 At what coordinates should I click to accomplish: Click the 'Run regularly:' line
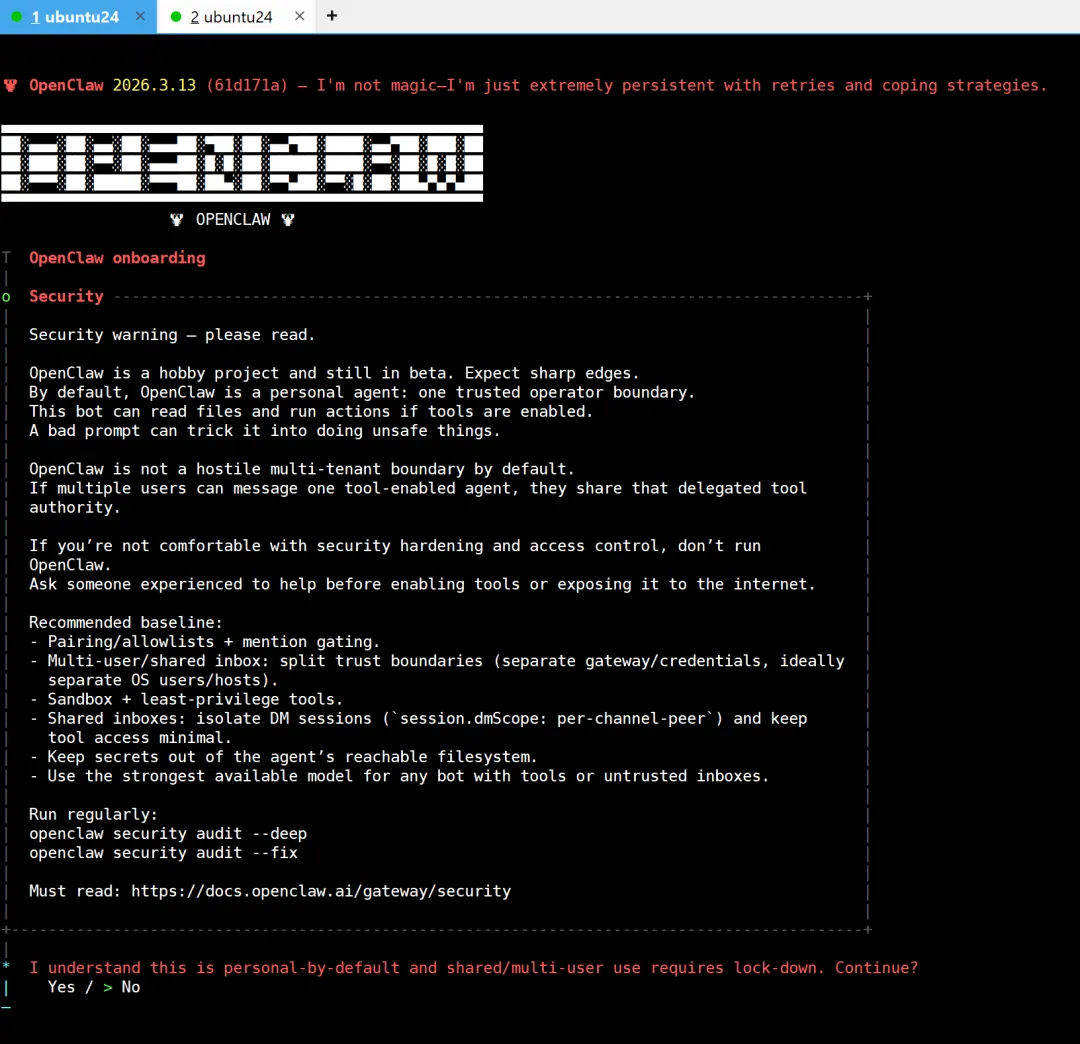(94, 814)
